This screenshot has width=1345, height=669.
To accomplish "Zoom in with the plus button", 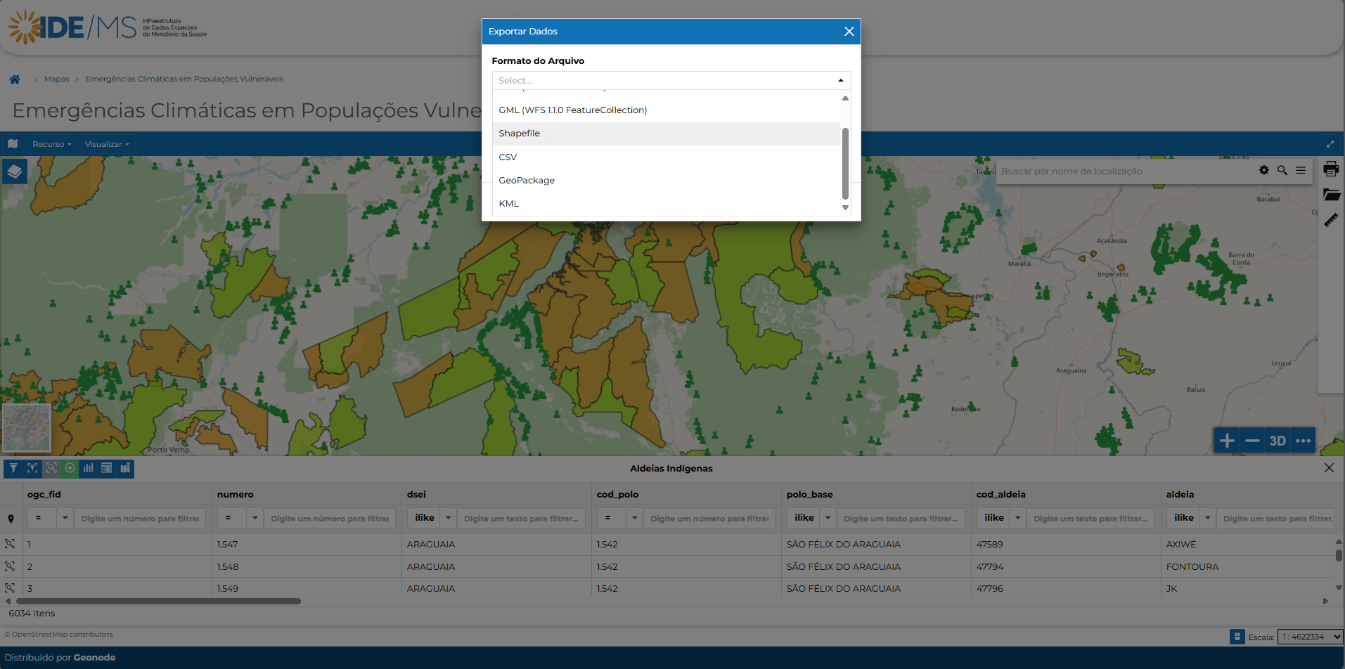I will (x=1227, y=441).
